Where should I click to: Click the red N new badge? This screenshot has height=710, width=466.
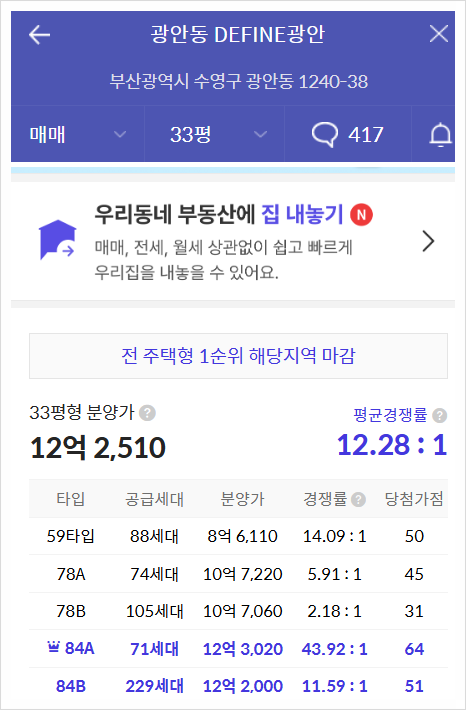point(361,215)
